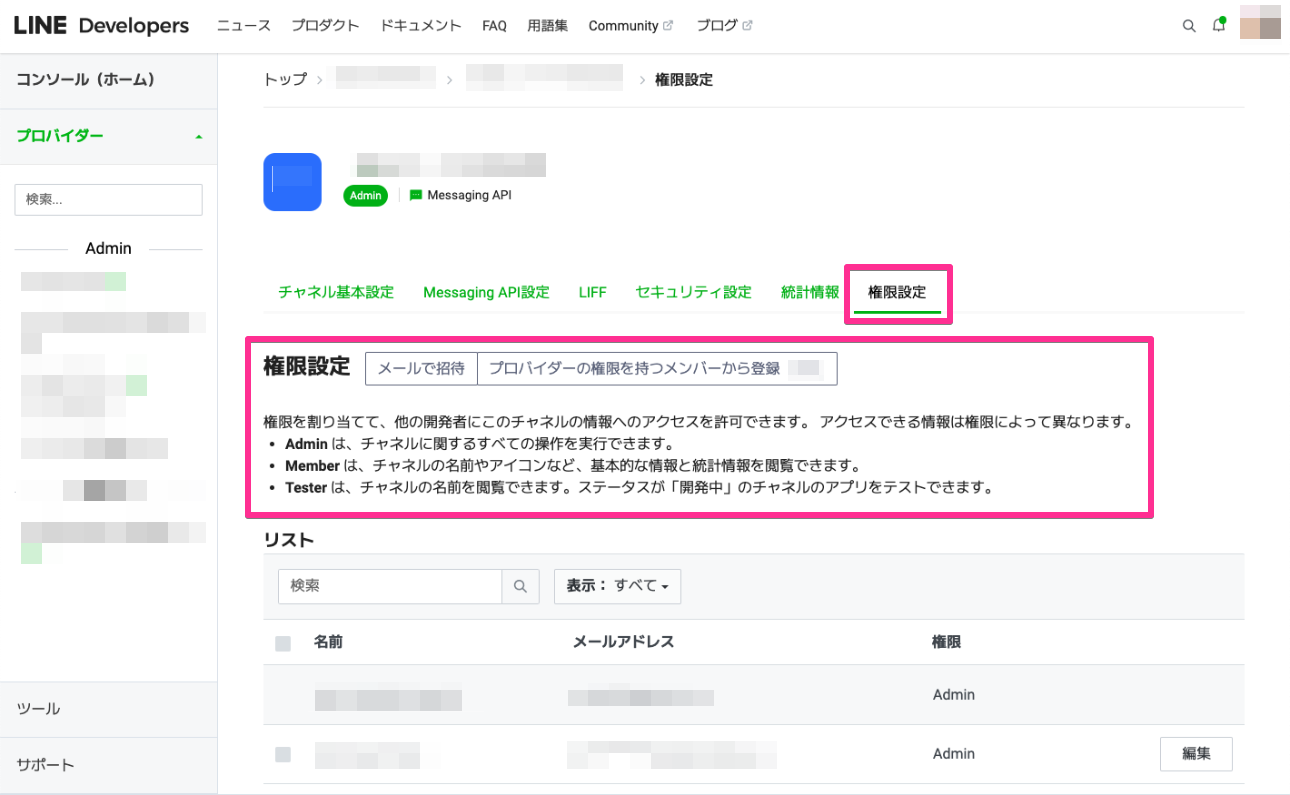The image size is (1290, 795).
Task: Toggle the select-all checkbox in table header
Action: pos(283,643)
